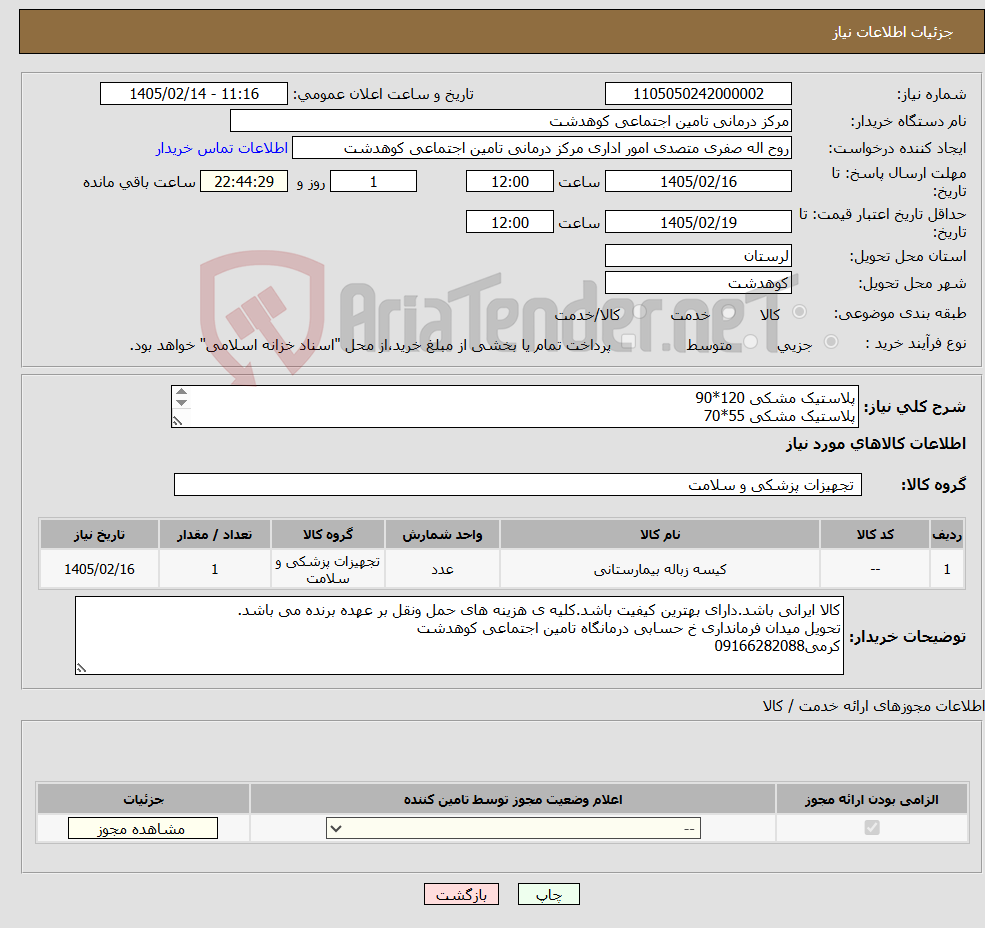Toggle the mandatory license checkbox
The height and width of the screenshot is (928, 985).
pos(872,827)
